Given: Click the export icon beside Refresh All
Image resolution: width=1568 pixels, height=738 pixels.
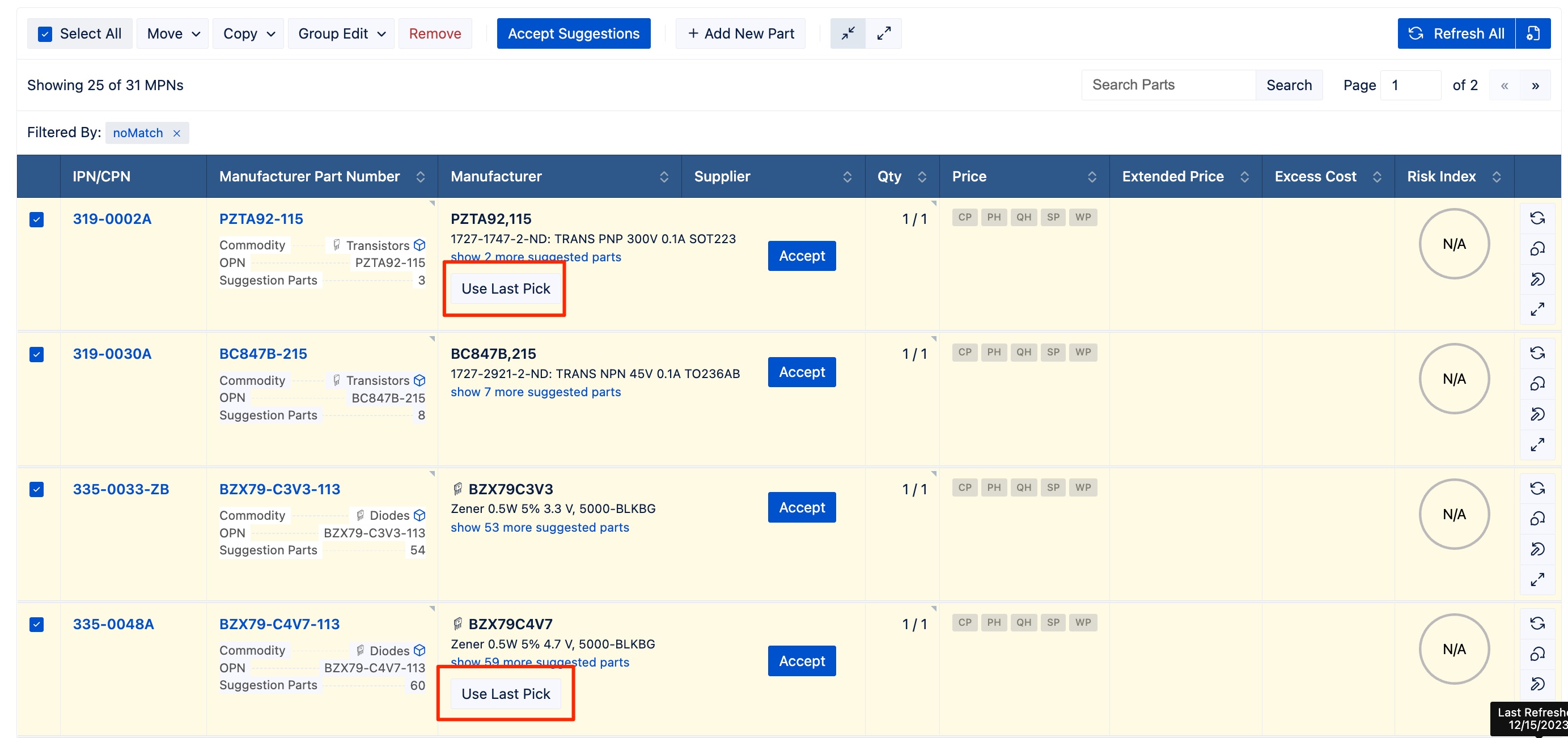Looking at the screenshot, I should pos(1533,33).
